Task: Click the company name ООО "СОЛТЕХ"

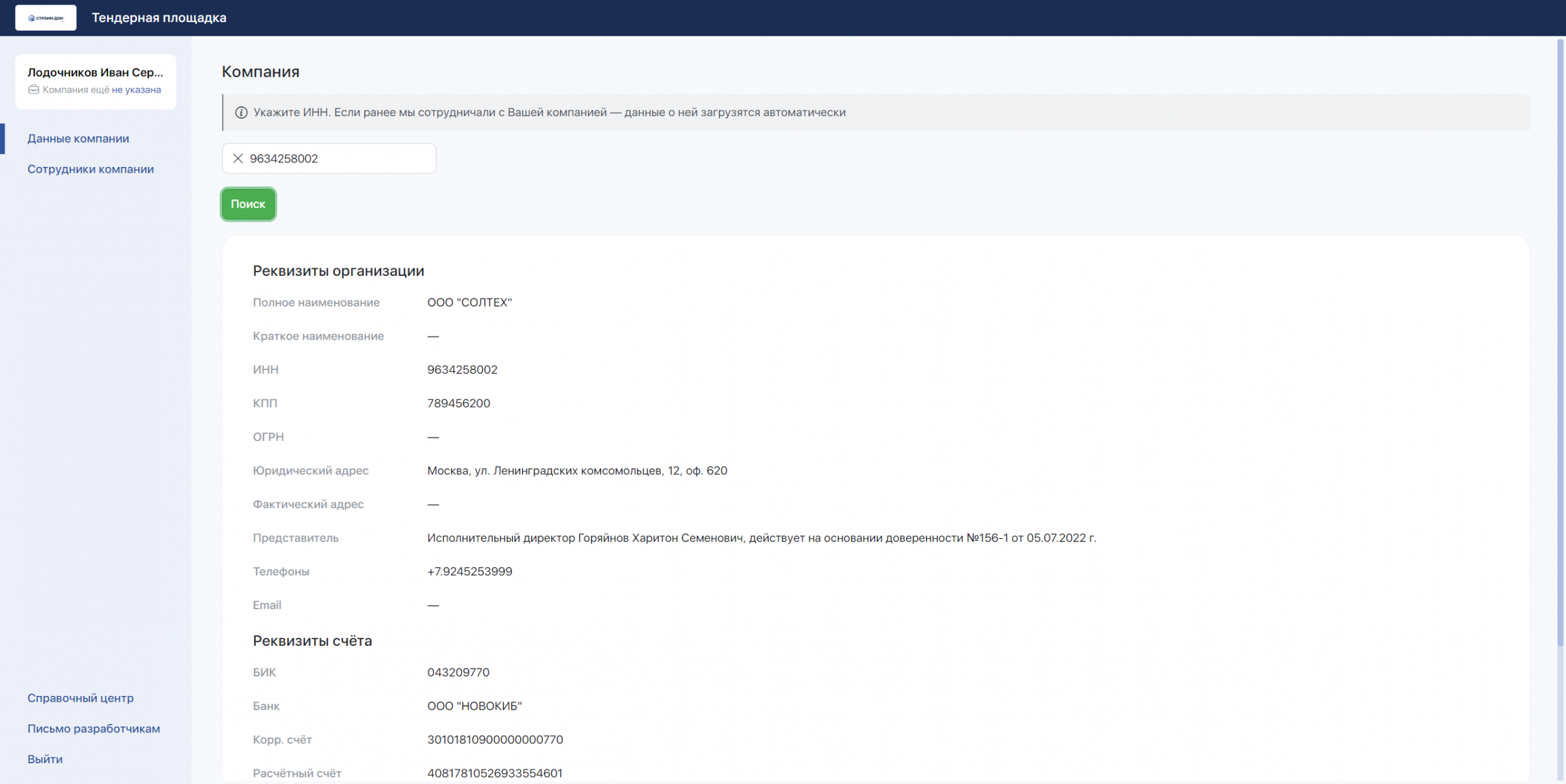Action: [469, 303]
